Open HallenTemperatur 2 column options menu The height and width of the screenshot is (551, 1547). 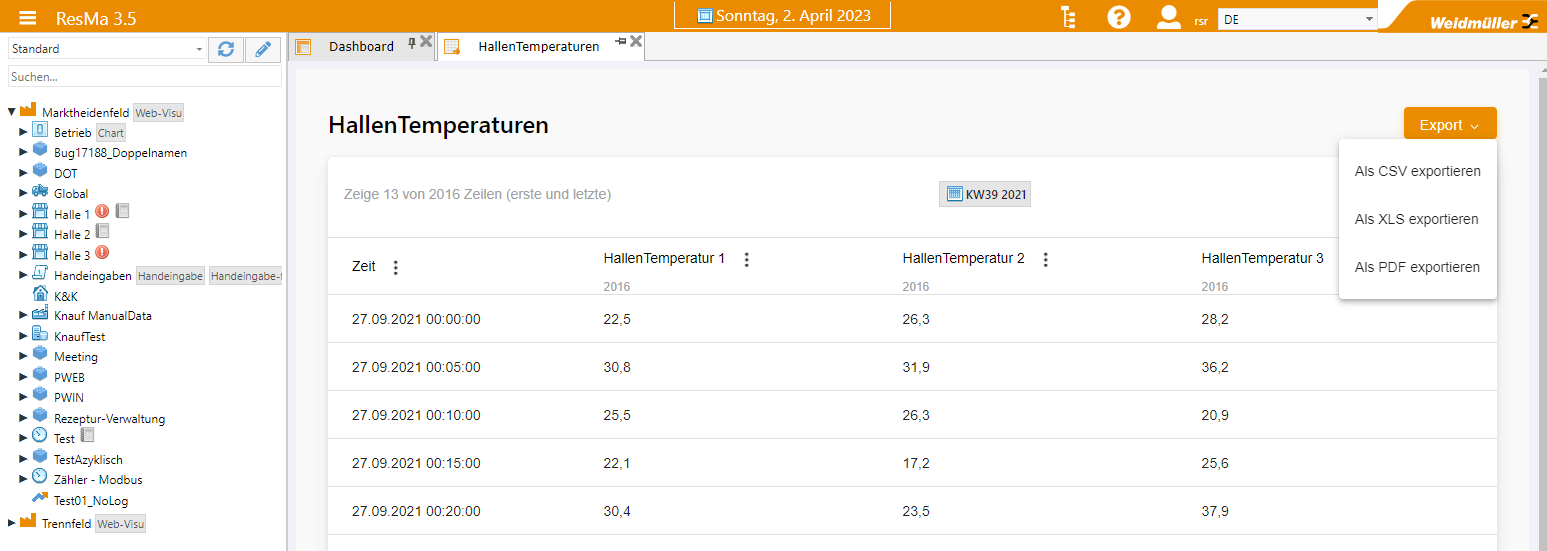(x=1046, y=260)
